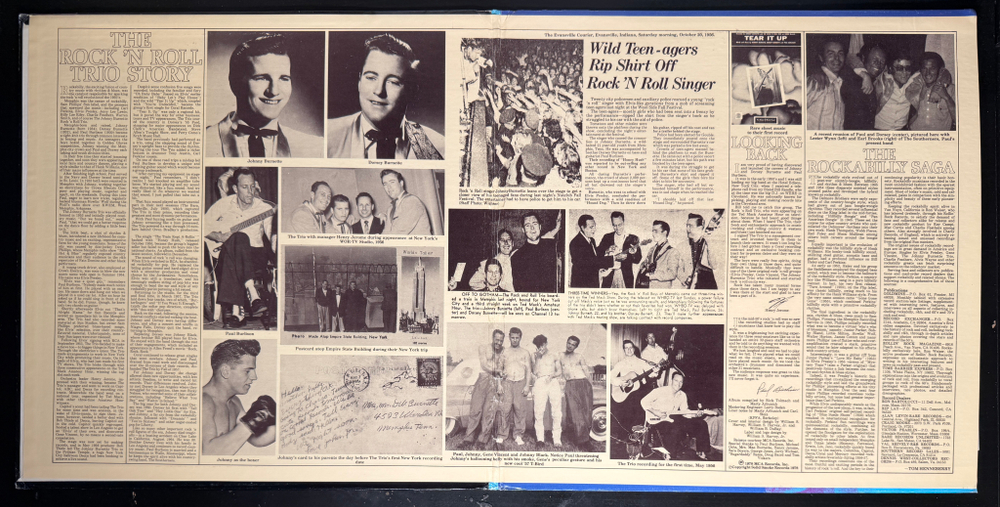Click the Tear It Up record ad
The image size is (1000, 507).
[x=766, y=77]
